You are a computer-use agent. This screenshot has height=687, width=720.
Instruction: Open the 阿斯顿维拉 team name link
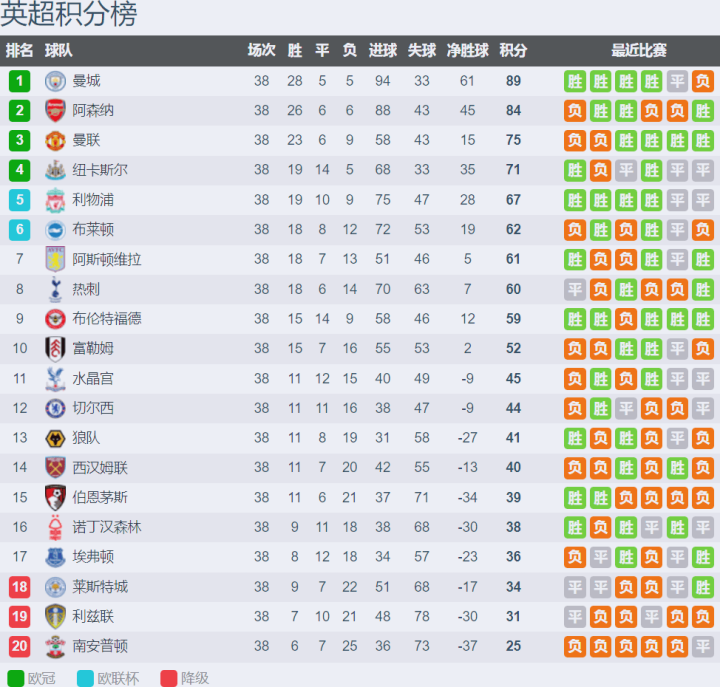tap(107, 259)
